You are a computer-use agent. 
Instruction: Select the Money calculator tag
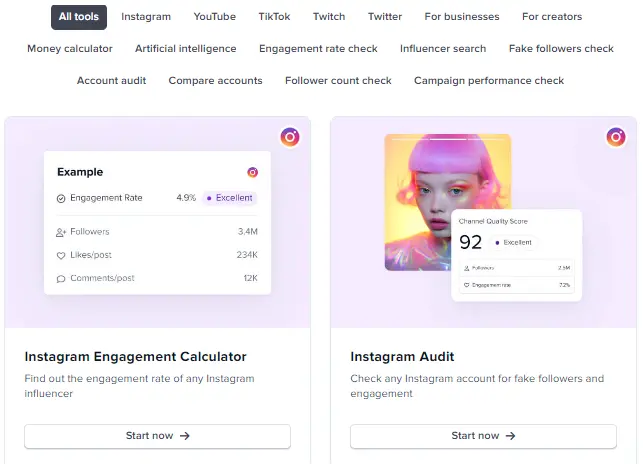[x=70, y=49]
